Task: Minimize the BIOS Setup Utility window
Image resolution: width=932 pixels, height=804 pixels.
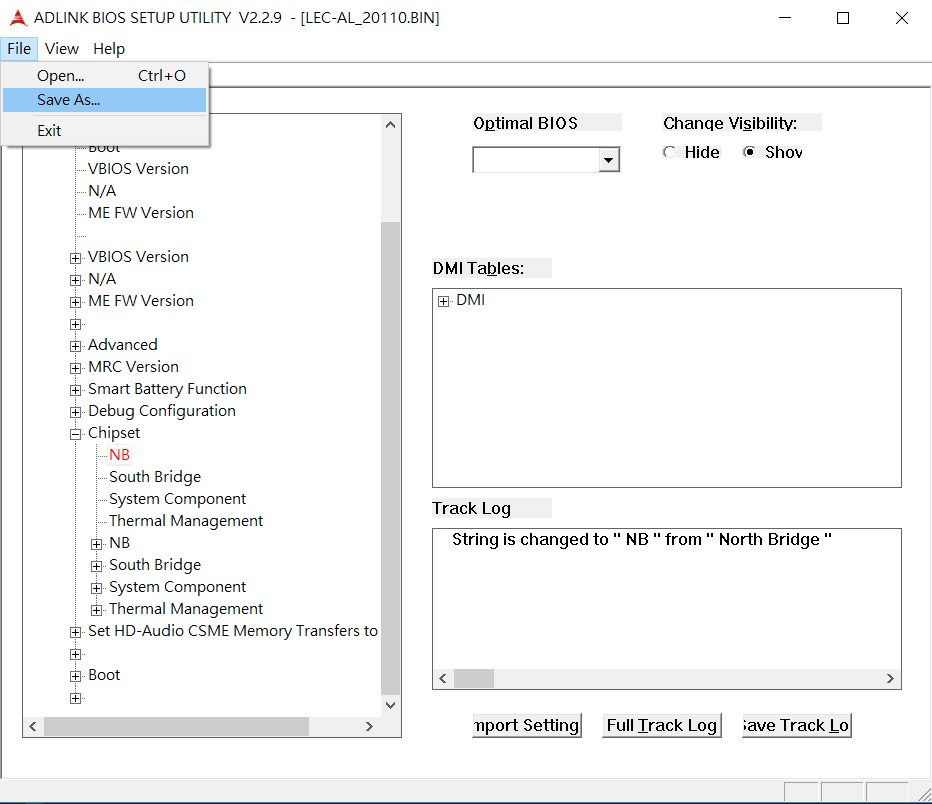Action: click(785, 18)
